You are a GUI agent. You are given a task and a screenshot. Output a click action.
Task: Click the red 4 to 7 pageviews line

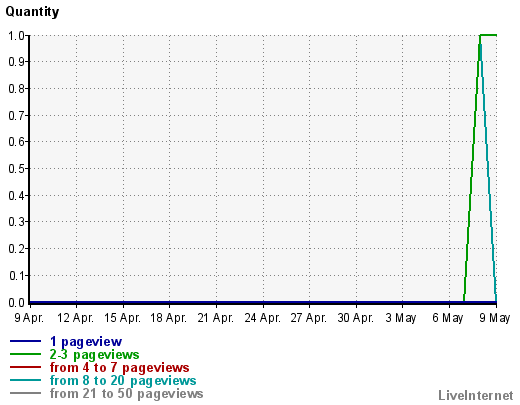(25, 367)
